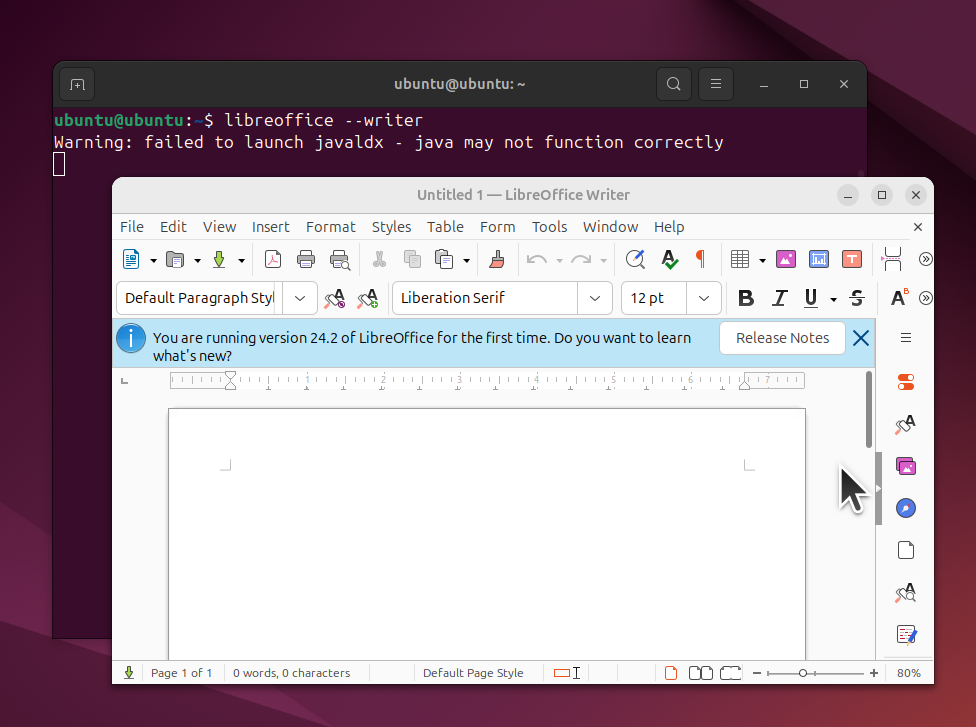Screen dimensions: 976x727
Task: Open Paste special dropdown arrow
Action: pos(466,261)
